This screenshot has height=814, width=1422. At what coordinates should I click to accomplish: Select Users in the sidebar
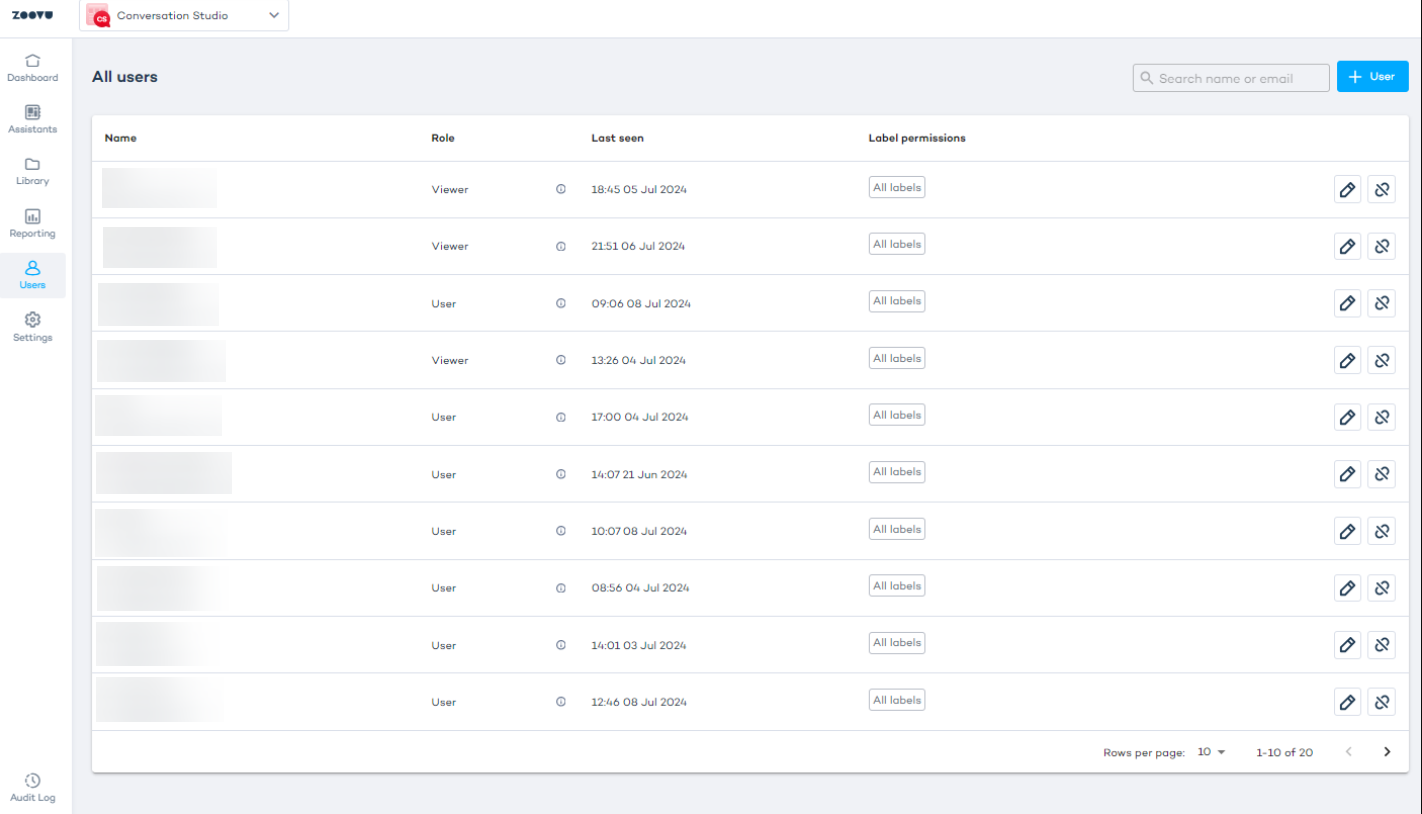pyautogui.click(x=32, y=275)
